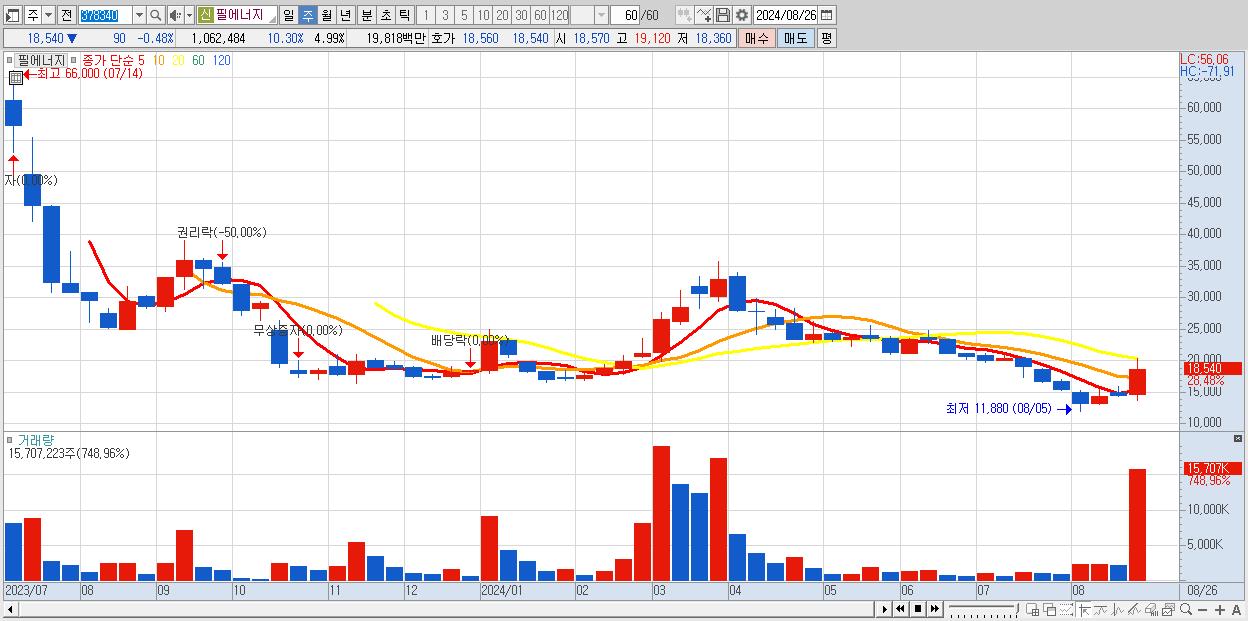Viewport: 1248px width, 621px height.
Task: Click the 필에너지 label in chart legend
Action: 41,60
